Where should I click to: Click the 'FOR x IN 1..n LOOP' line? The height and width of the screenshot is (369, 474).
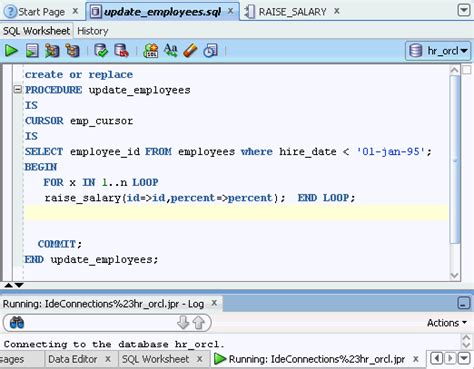point(101,182)
